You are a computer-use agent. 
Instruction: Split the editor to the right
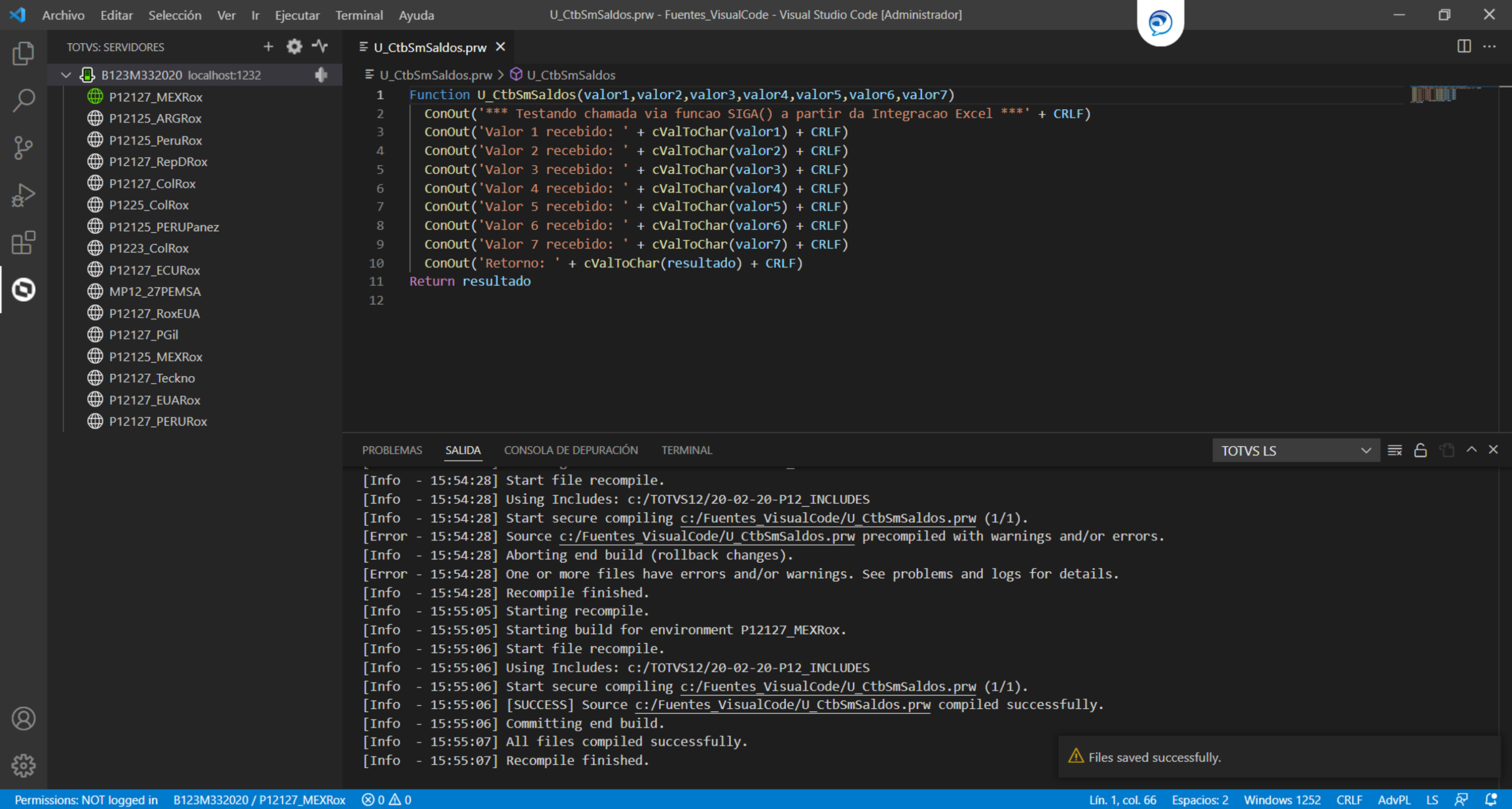click(x=1464, y=46)
